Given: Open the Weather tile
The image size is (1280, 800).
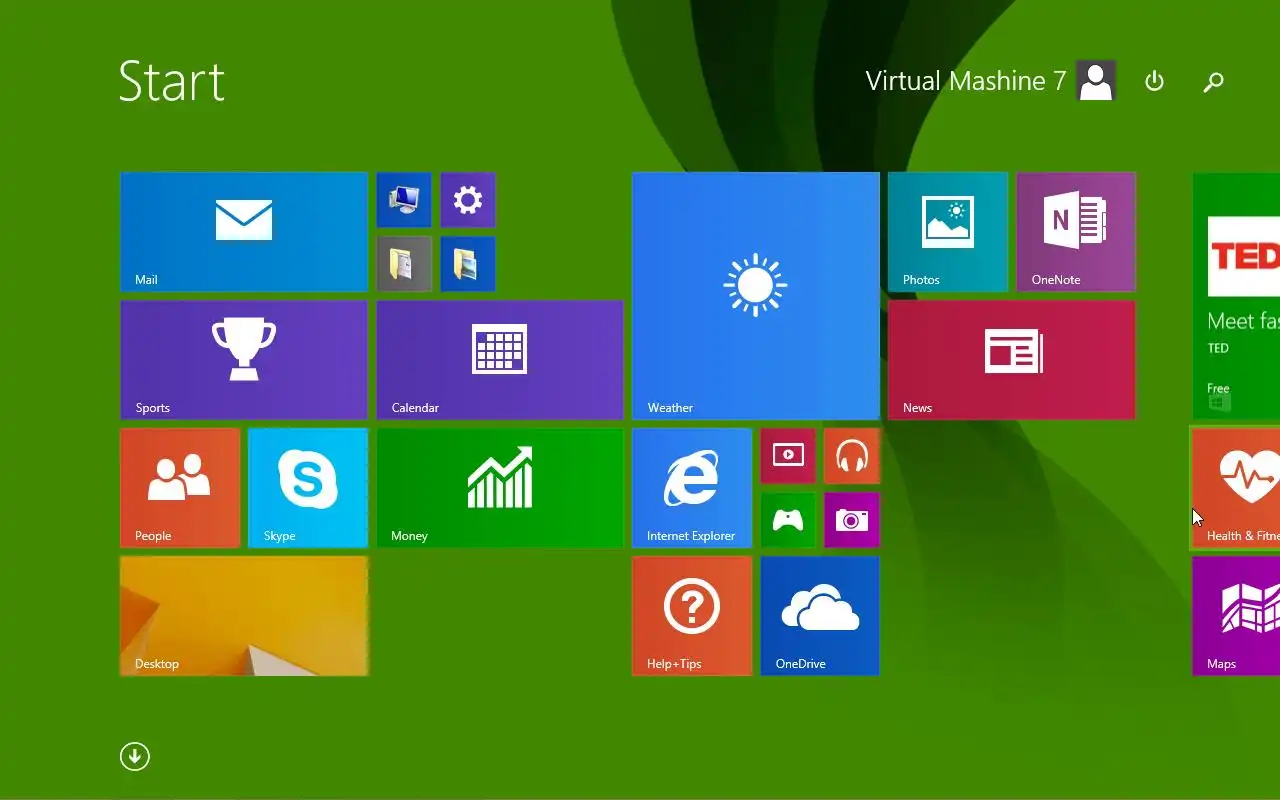Looking at the screenshot, I should pos(756,296).
